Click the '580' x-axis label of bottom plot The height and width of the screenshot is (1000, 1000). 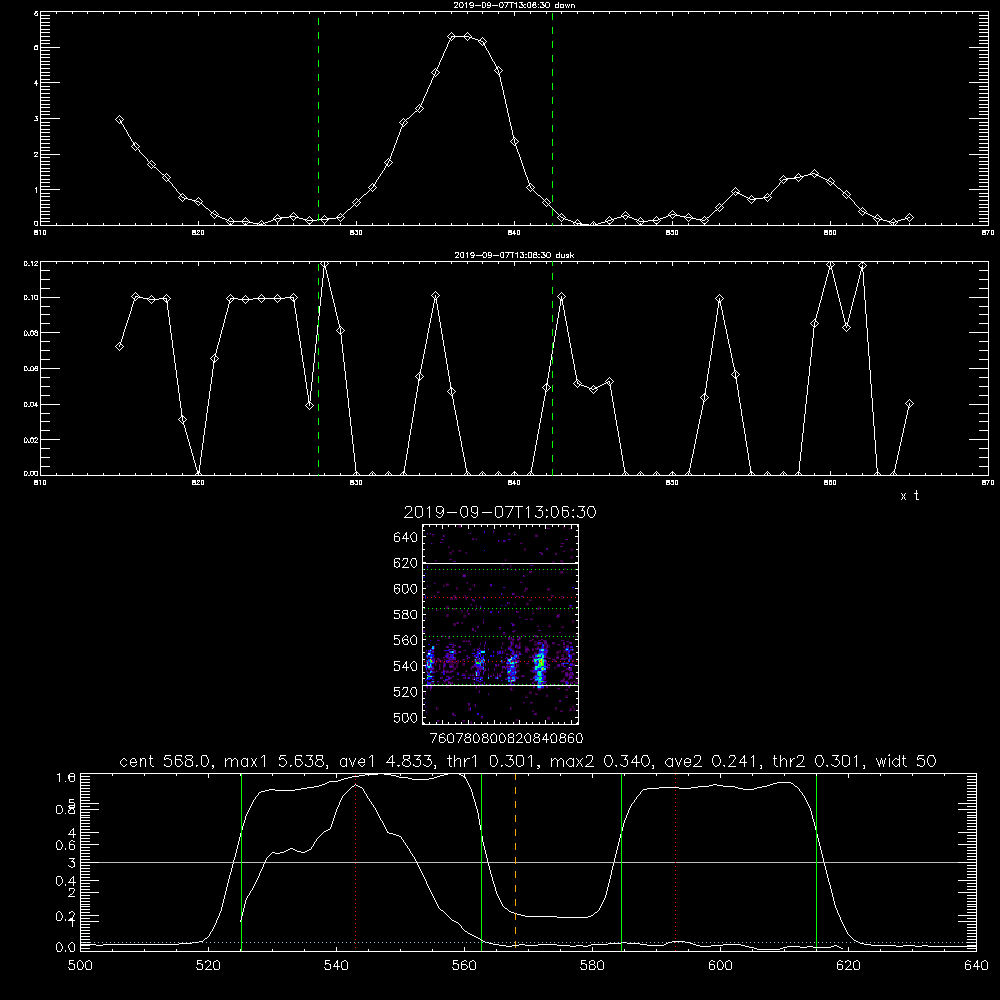coord(592,966)
